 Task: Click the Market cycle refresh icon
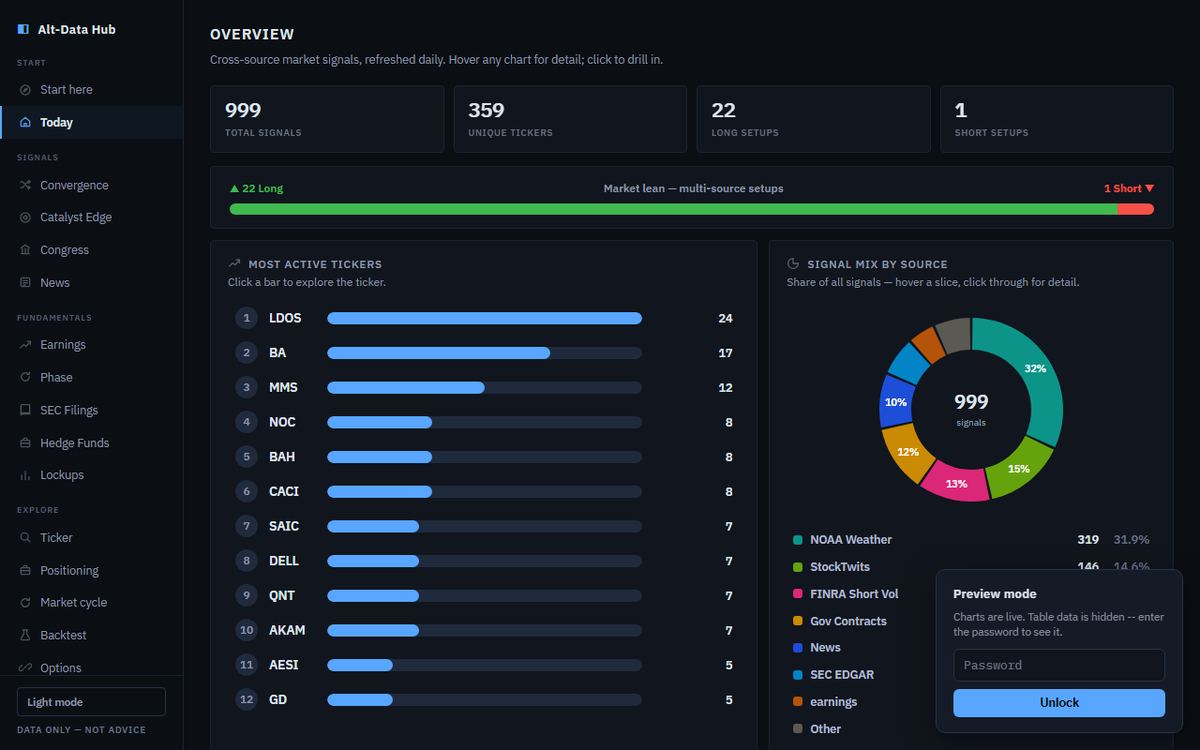[25, 603]
